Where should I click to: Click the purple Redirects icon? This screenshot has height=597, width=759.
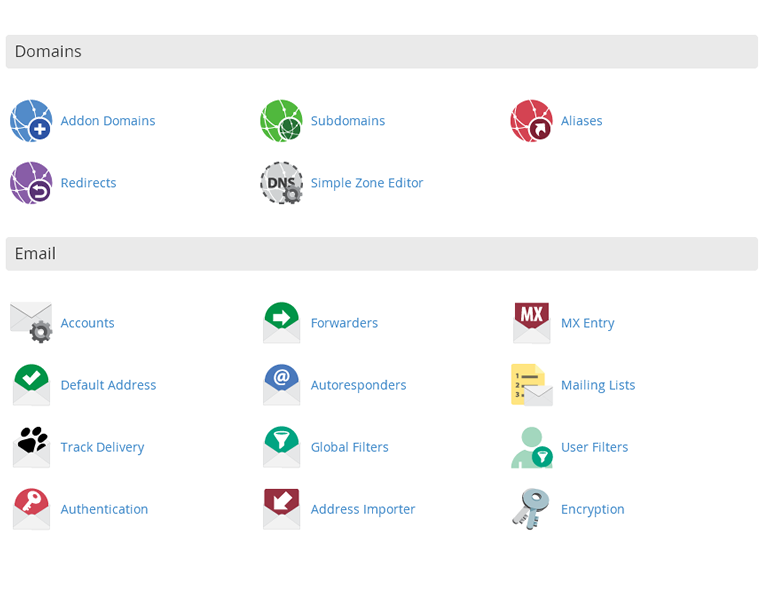click(x=31, y=183)
